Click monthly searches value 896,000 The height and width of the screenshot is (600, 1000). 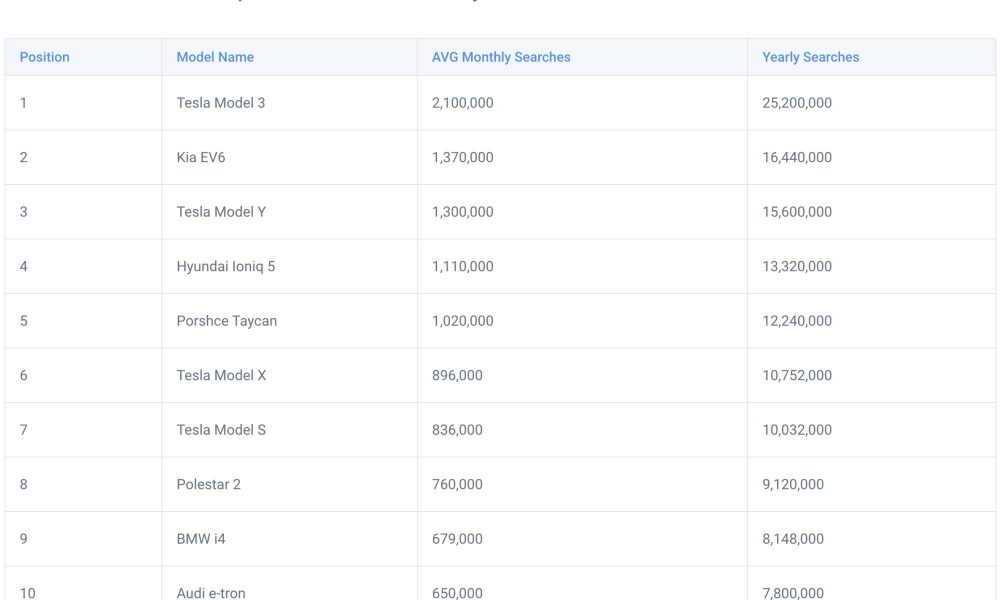pyautogui.click(x=457, y=376)
